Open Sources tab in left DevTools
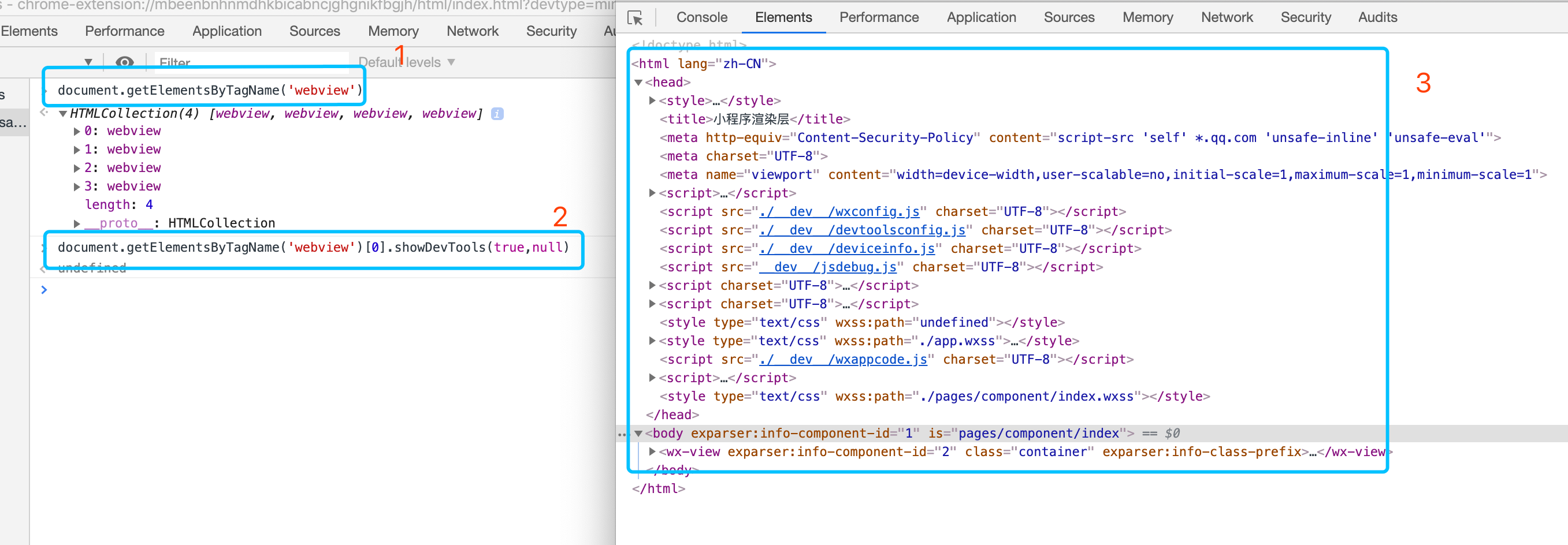This screenshot has height=545, width=1568. [315, 31]
